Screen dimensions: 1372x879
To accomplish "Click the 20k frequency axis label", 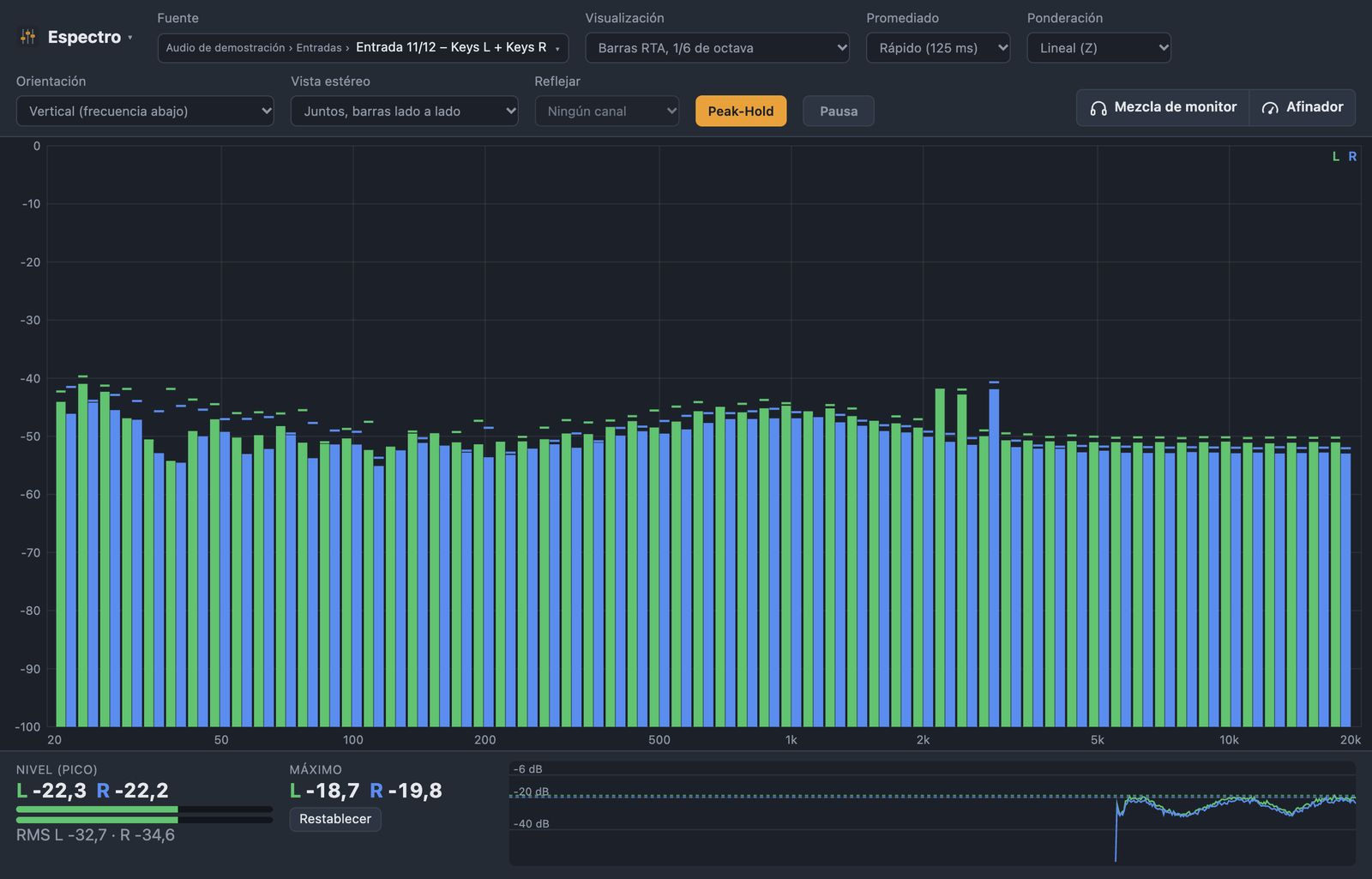I will pos(1351,740).
